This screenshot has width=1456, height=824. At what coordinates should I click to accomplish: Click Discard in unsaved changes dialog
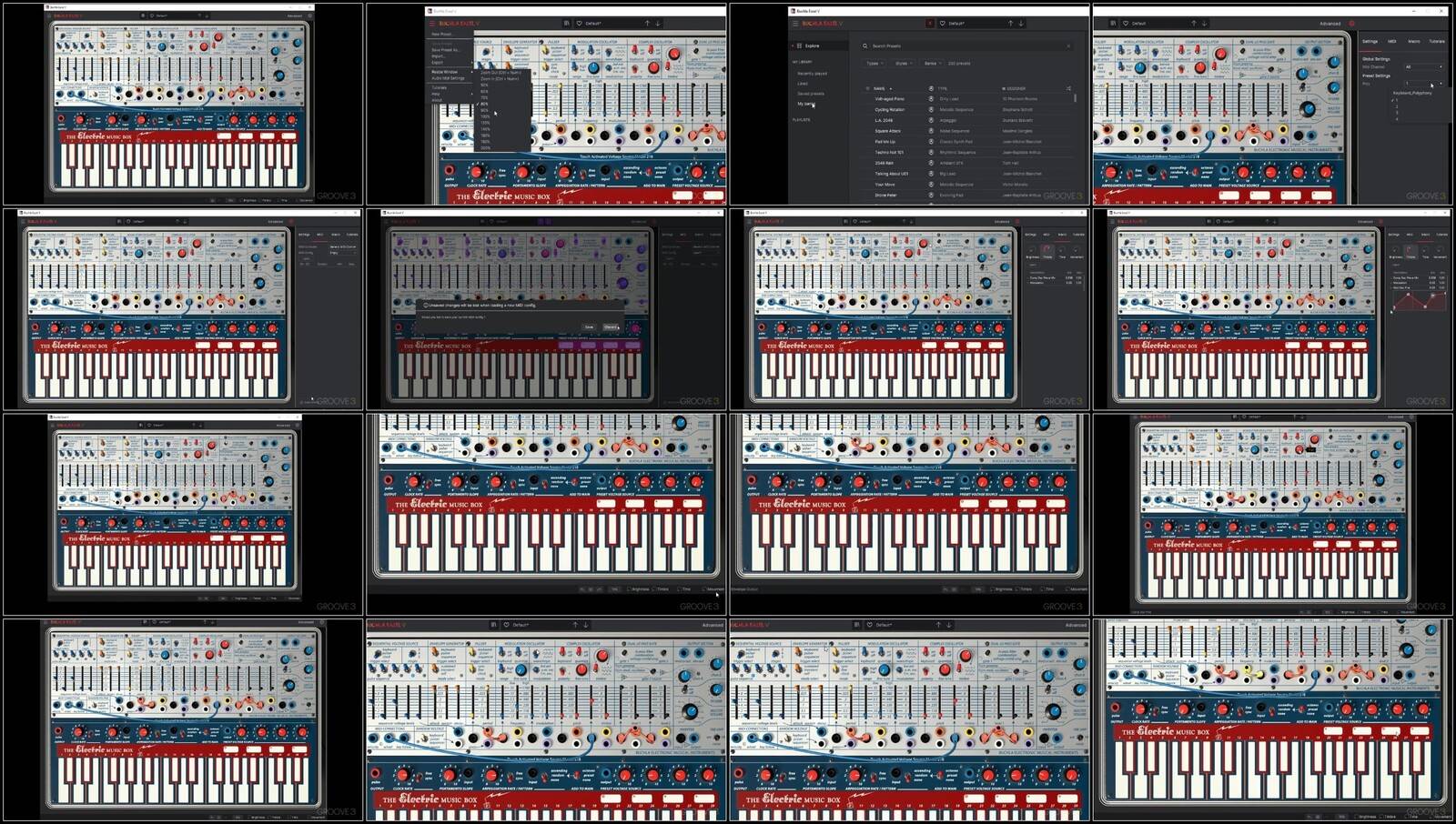(610, 327)
